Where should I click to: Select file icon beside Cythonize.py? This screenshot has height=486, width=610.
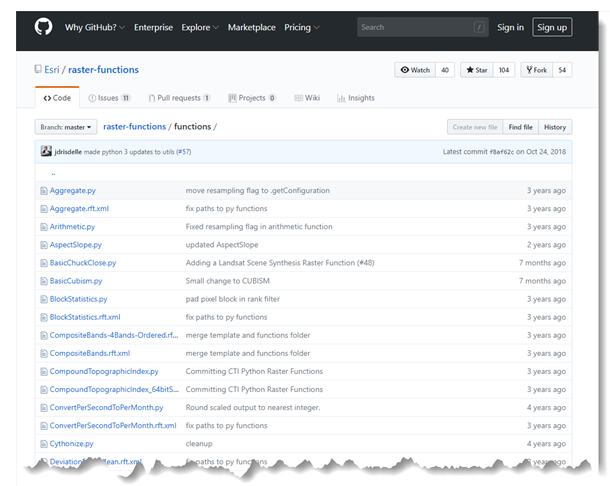44,444
